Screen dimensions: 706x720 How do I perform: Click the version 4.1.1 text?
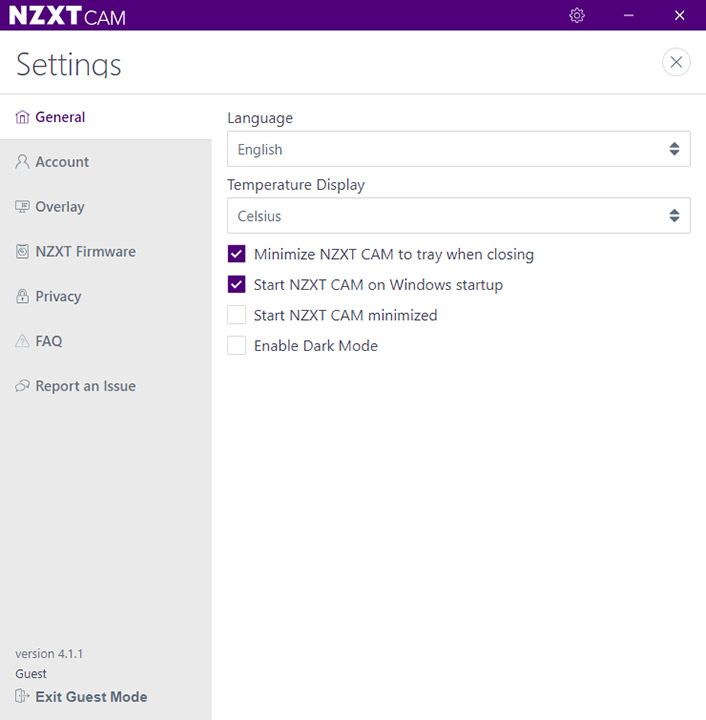tap(49, 653)
